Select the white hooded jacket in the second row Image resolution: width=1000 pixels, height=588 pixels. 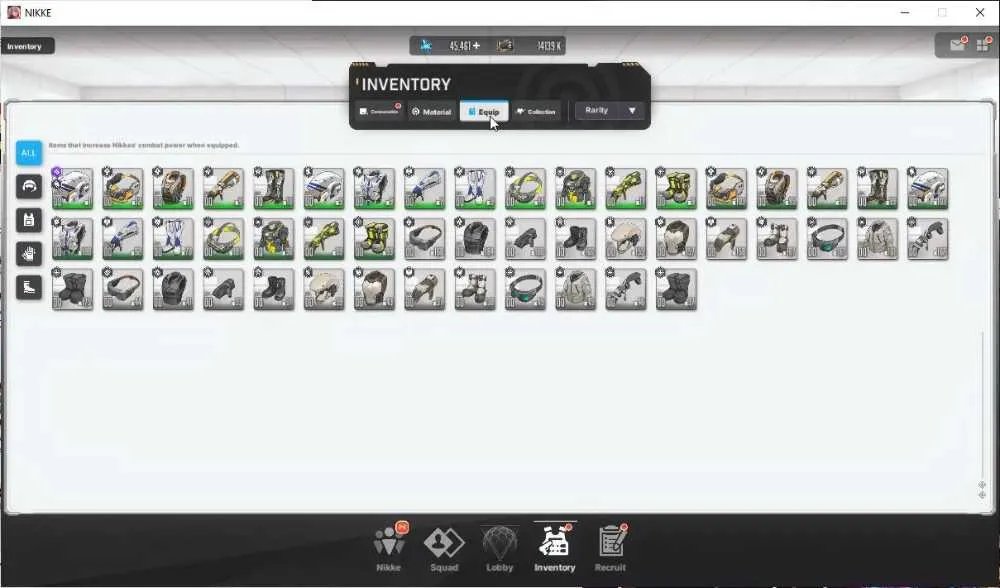click(878, 239)
